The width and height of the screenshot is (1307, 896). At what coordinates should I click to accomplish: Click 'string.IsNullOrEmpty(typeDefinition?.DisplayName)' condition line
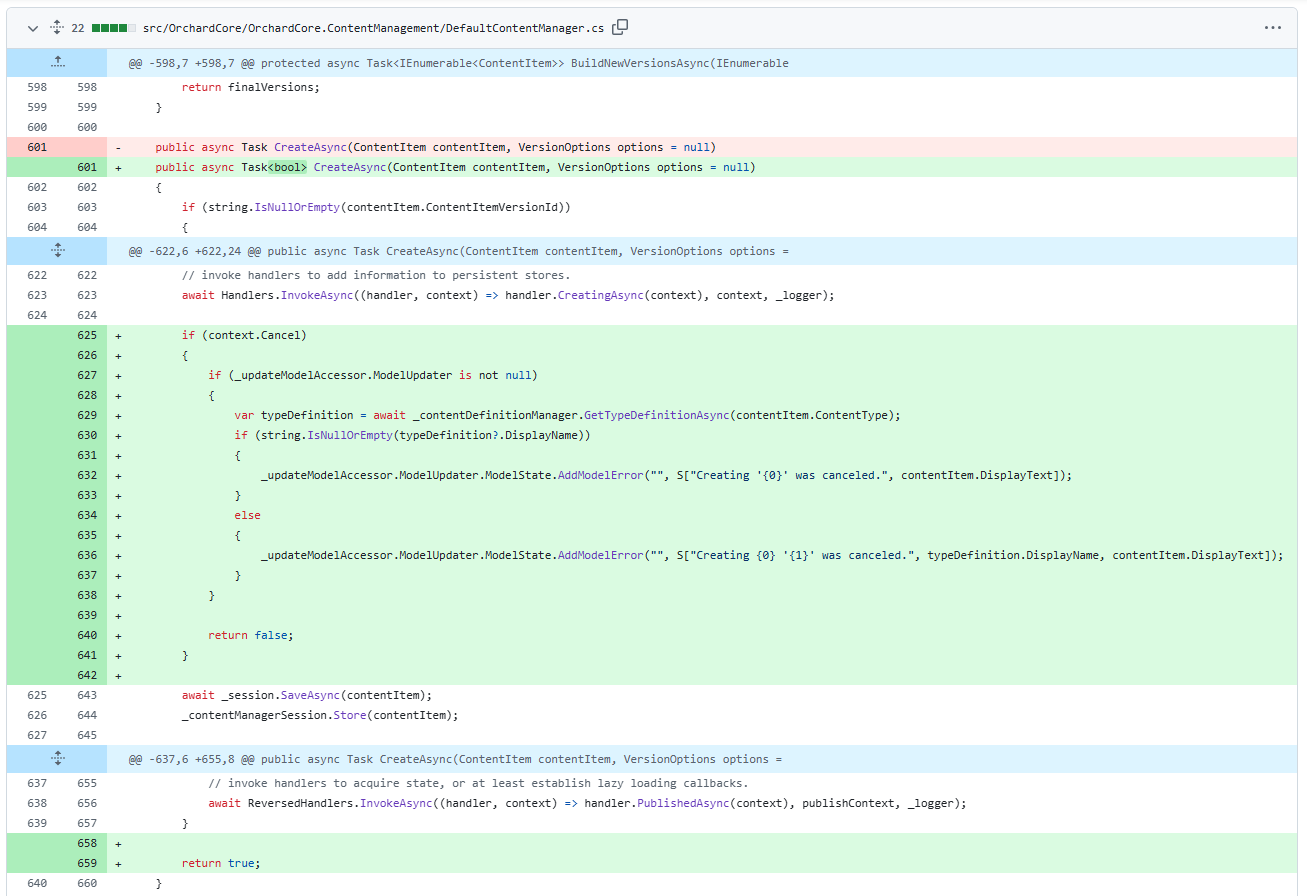point(413,435)
